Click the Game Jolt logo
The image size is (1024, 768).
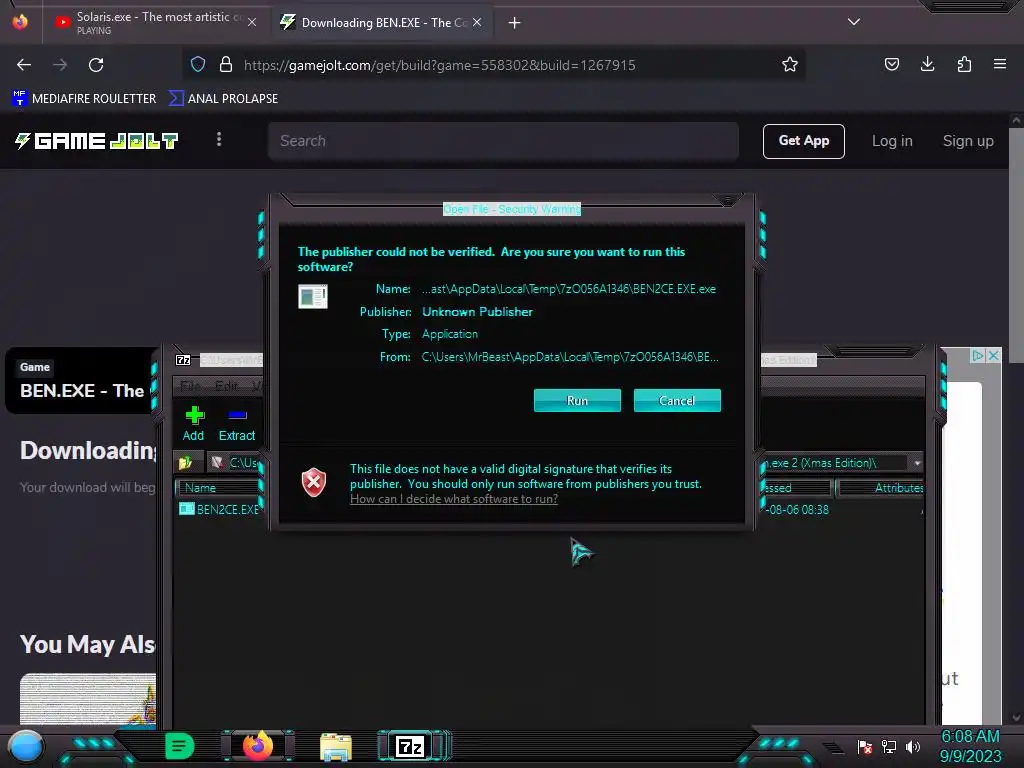pyautogui.click(x=97, y=140)
